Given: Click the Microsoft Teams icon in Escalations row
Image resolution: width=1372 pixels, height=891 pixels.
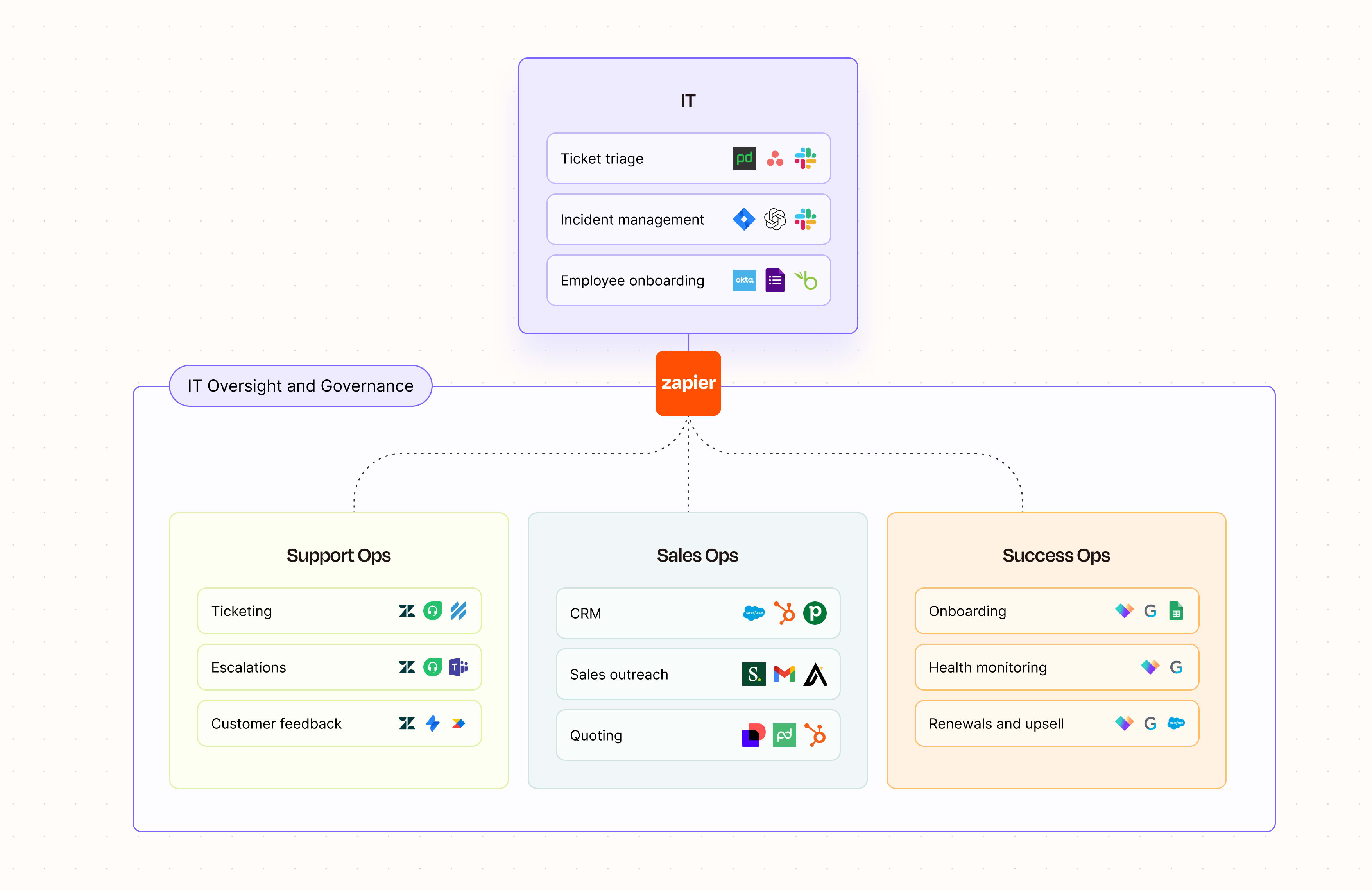Looking at the screenshot, I should tap(458, 667).
